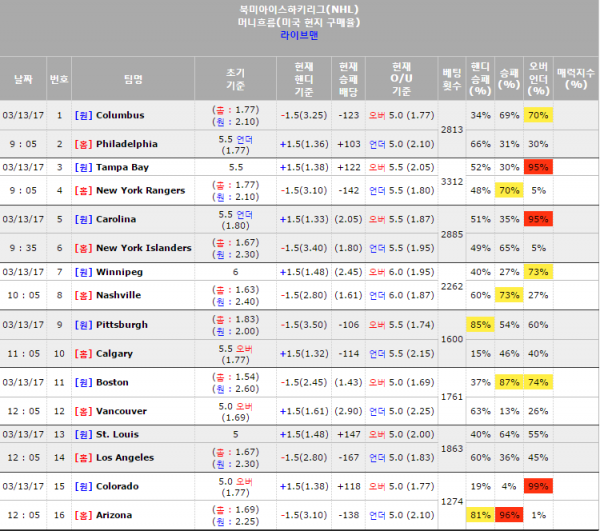
Task: Select the Winnipeg team name
Action: (119, 272)
